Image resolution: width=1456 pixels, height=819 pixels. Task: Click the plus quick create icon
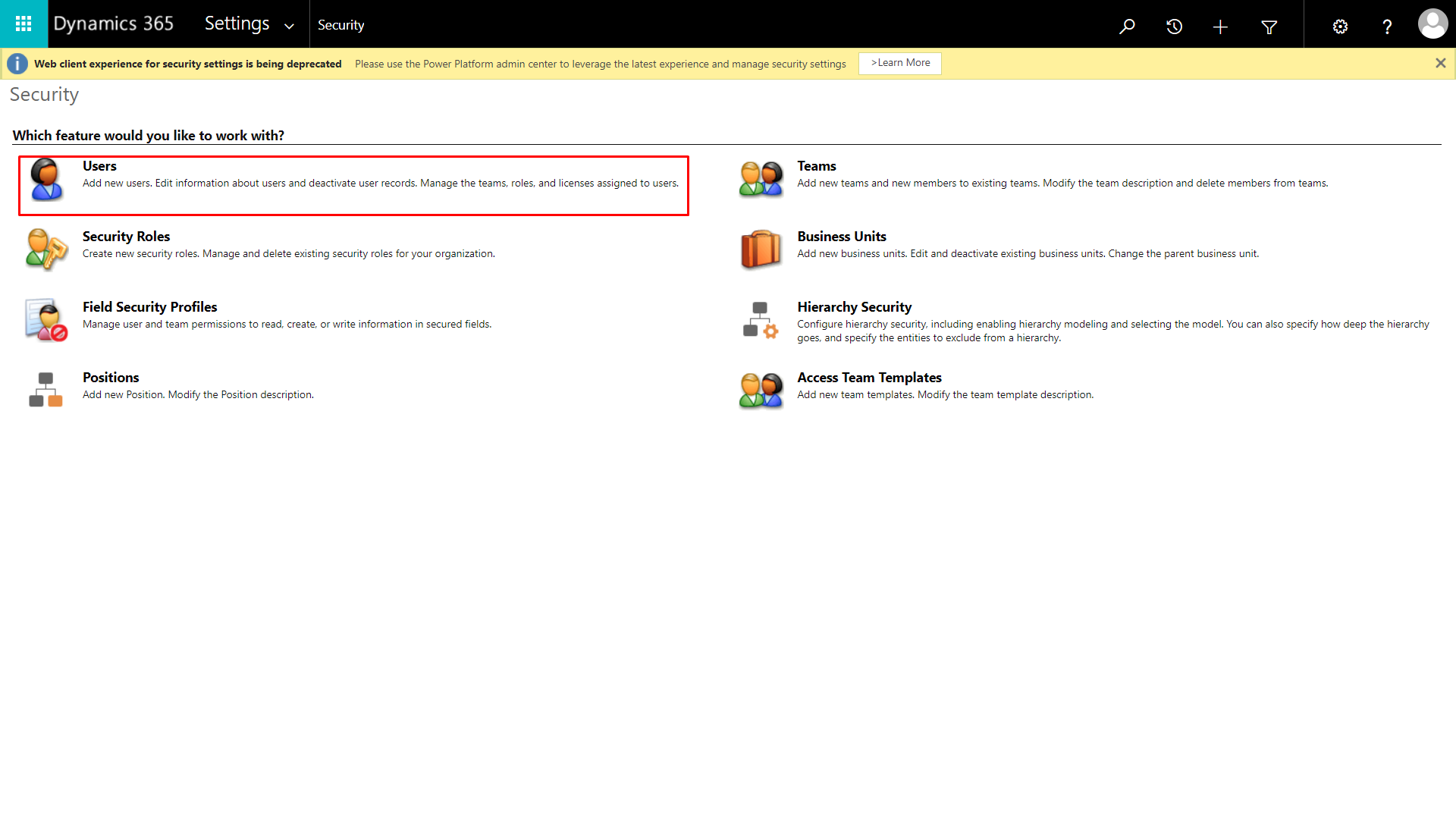1220,27
